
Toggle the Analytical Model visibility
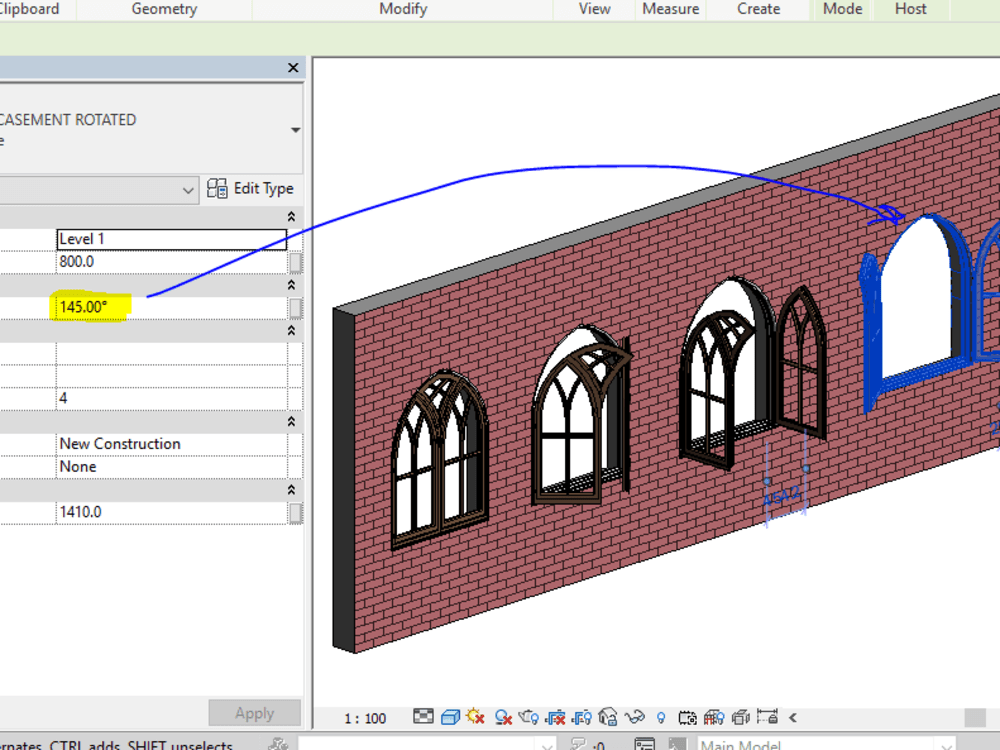[x=714, y=717]
